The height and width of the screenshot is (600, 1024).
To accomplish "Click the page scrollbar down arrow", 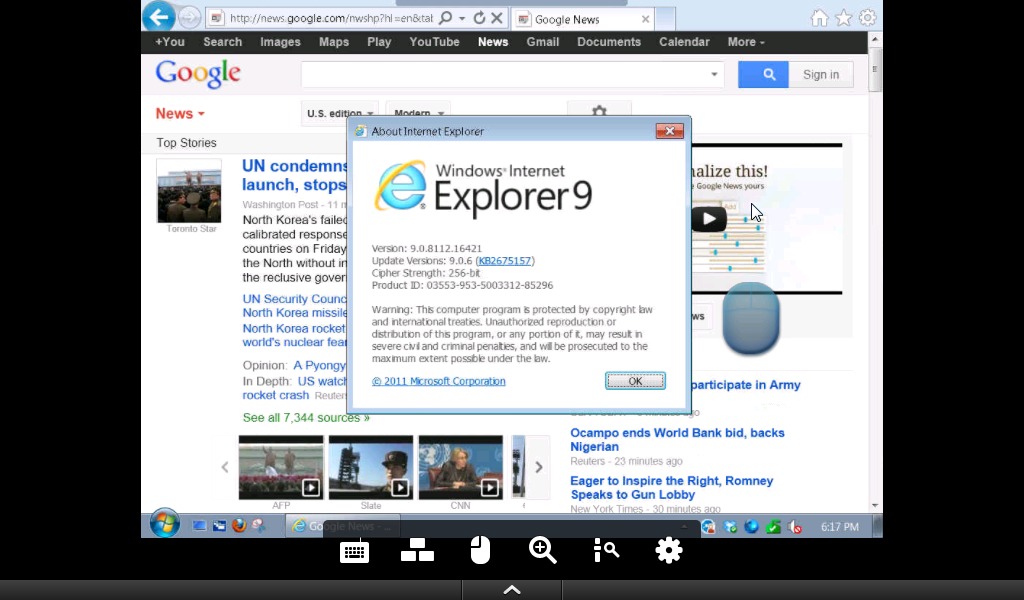I will click(875, 506).
